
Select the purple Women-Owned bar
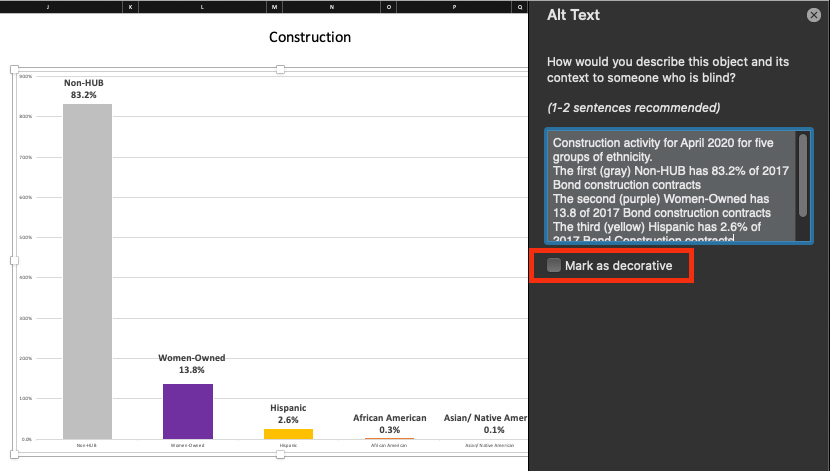188,411
